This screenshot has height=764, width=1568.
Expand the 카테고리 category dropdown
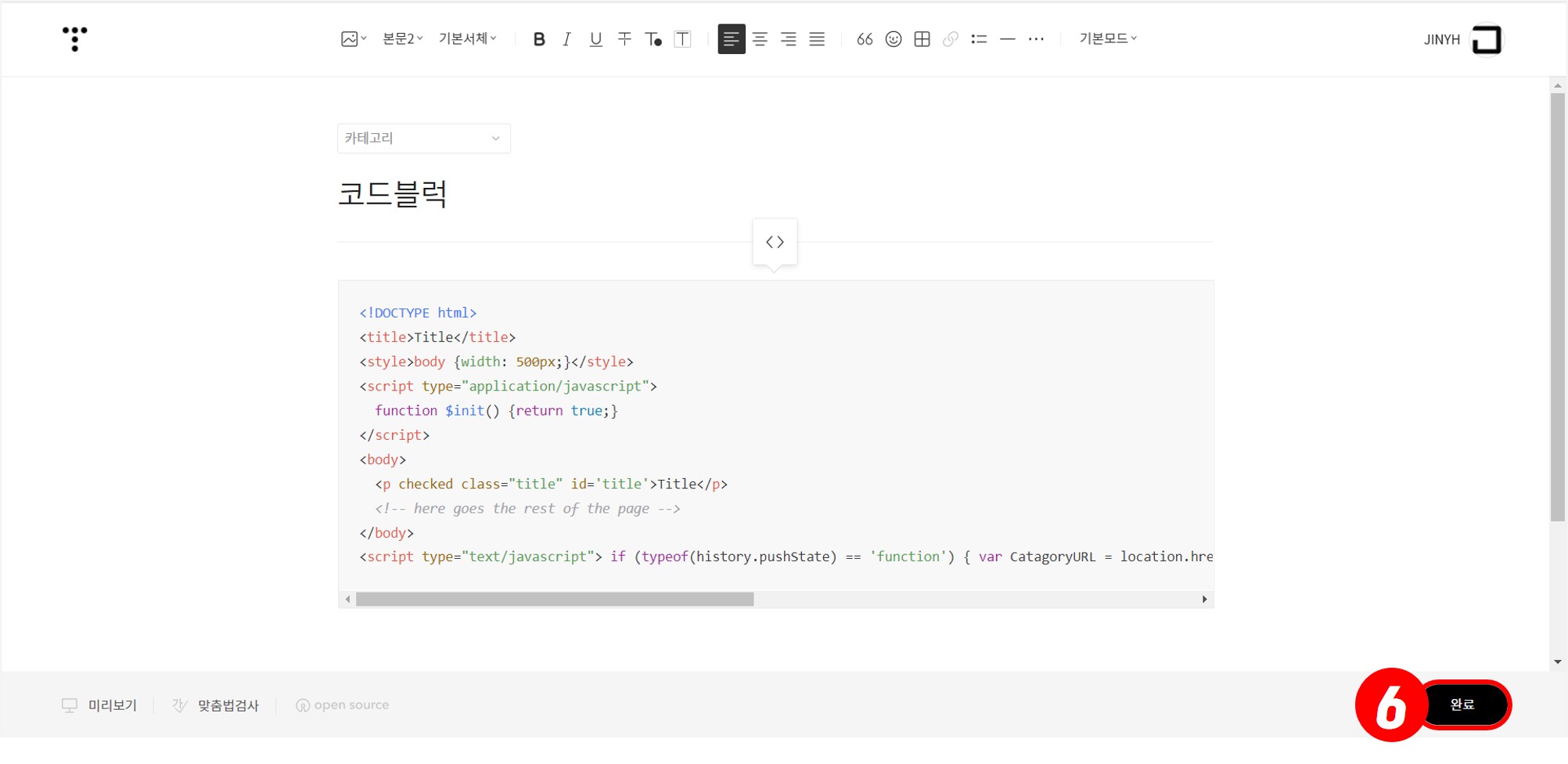pos(424,139)
